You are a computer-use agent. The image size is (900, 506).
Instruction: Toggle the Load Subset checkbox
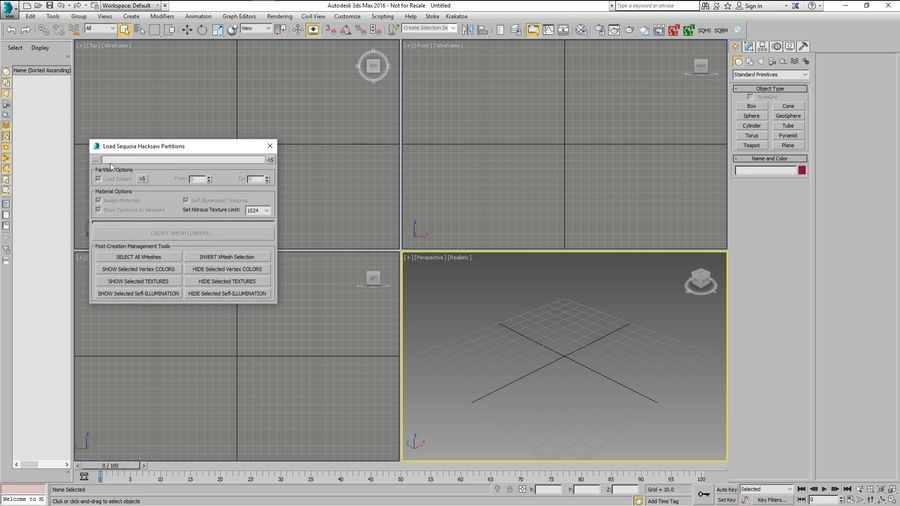click(x=98, y=179)
